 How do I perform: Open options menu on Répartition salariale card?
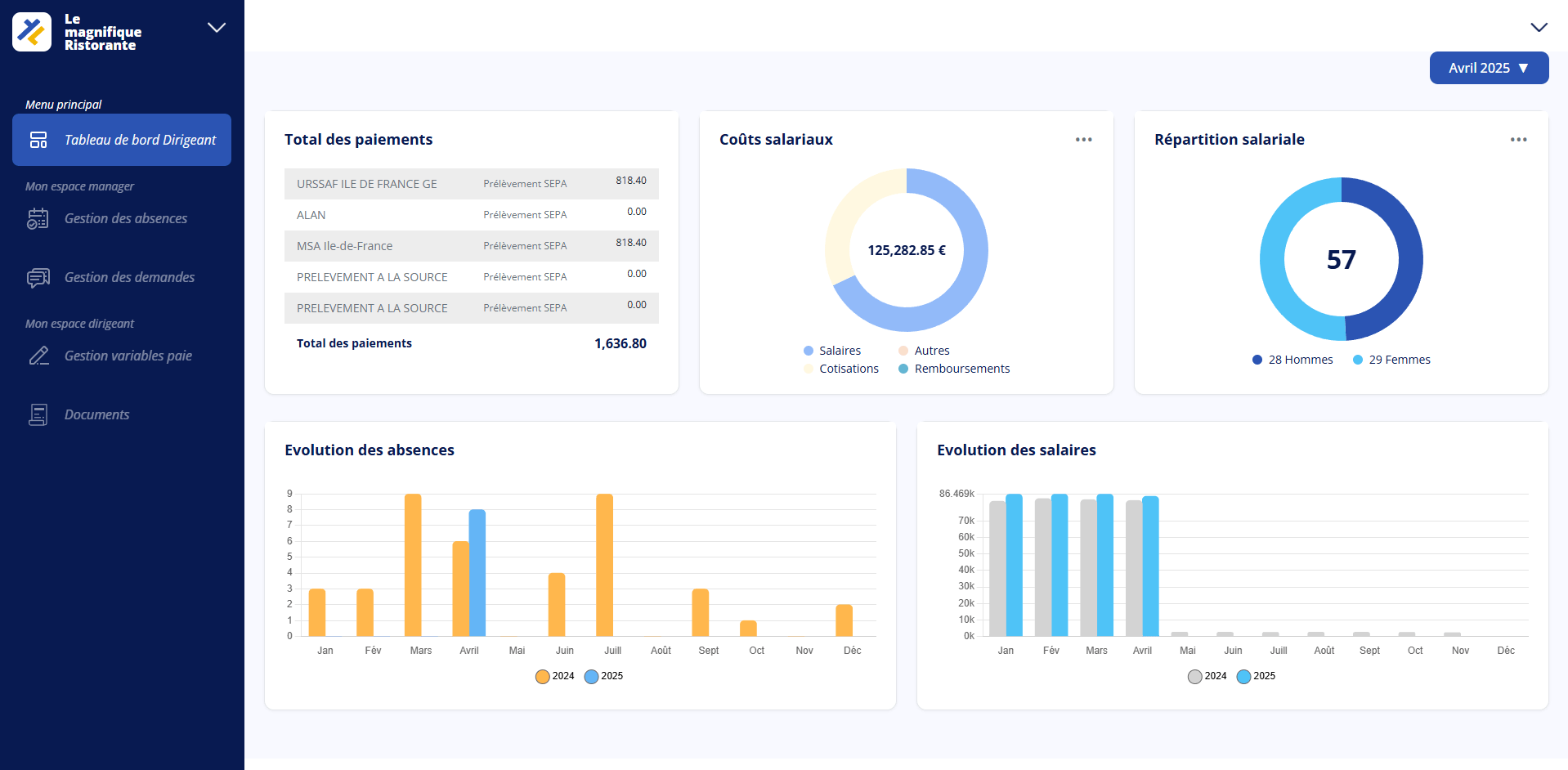1518,139
